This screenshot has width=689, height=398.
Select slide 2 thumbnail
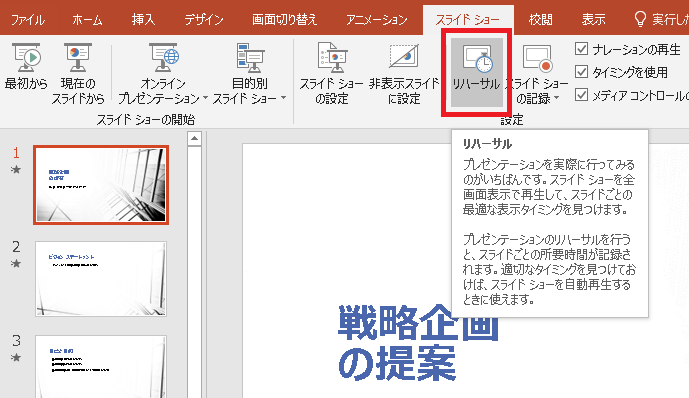pos(101,279)
